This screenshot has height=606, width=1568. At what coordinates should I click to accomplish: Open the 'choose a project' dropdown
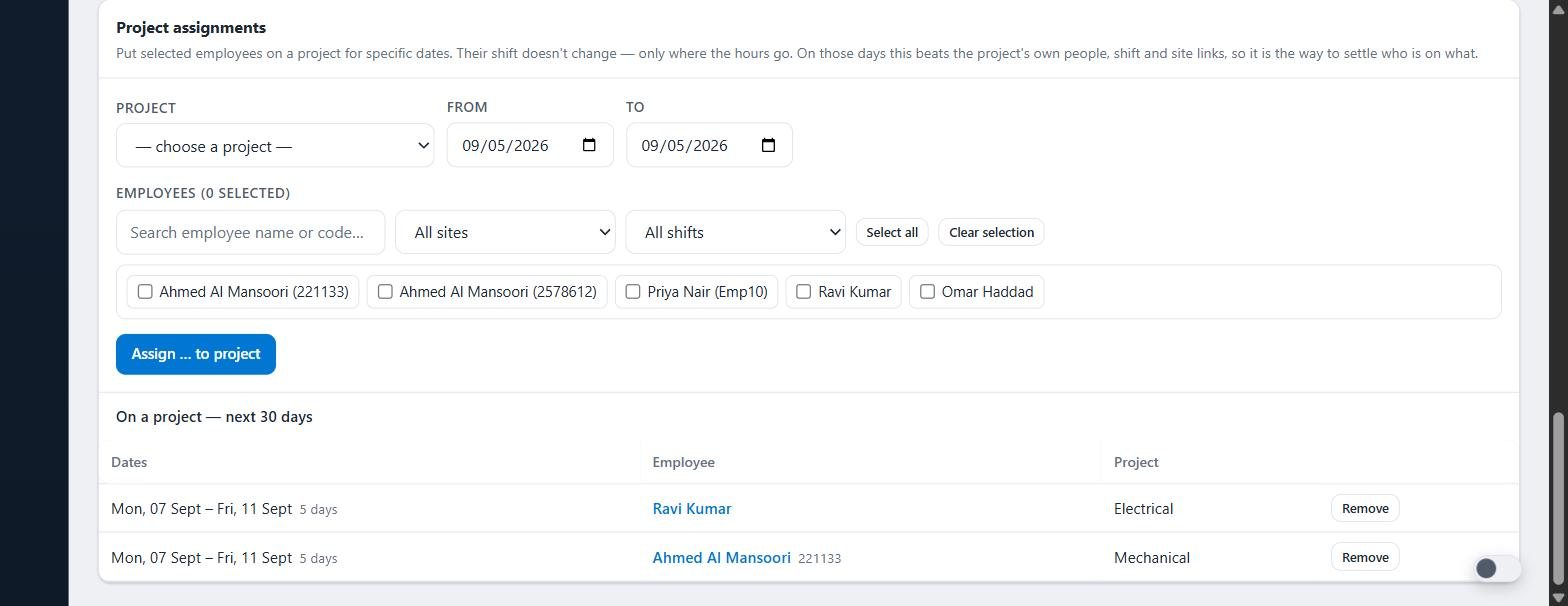pyautogui.click(x=275, y=146)
